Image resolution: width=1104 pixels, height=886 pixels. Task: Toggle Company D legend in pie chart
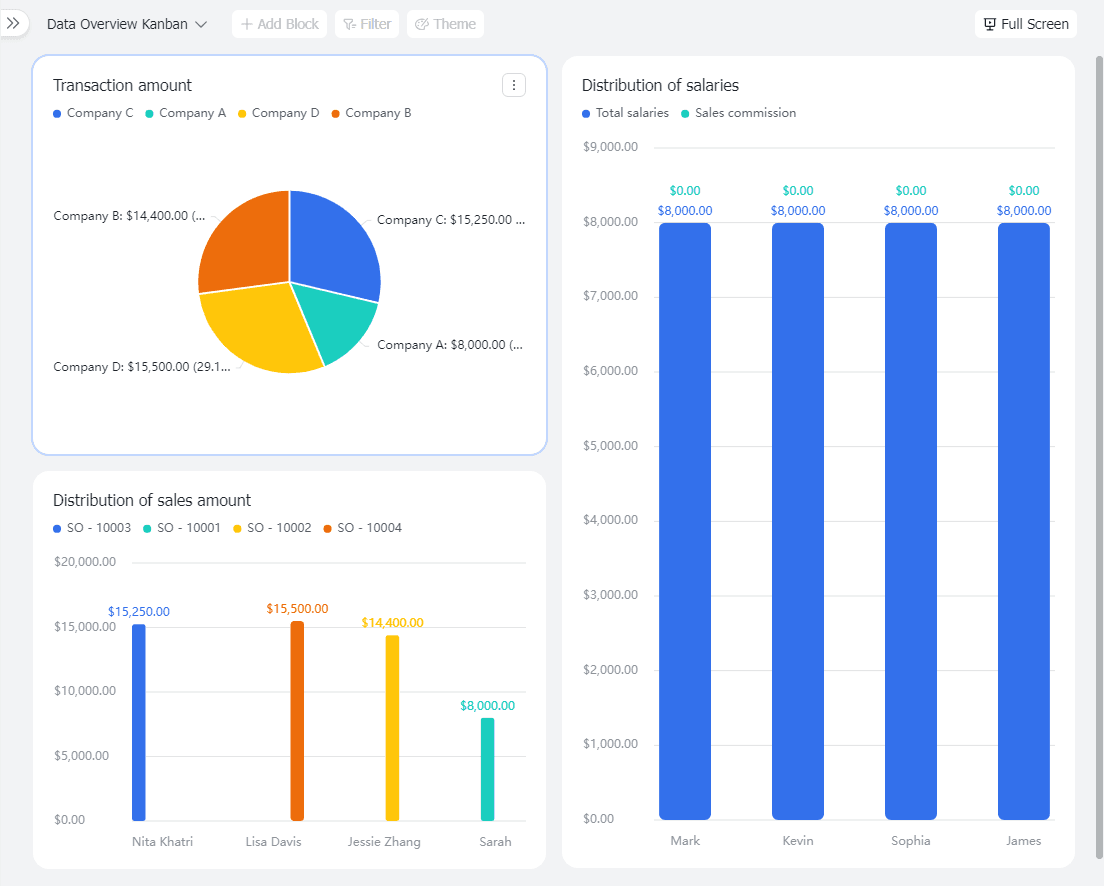pos(279,113)
